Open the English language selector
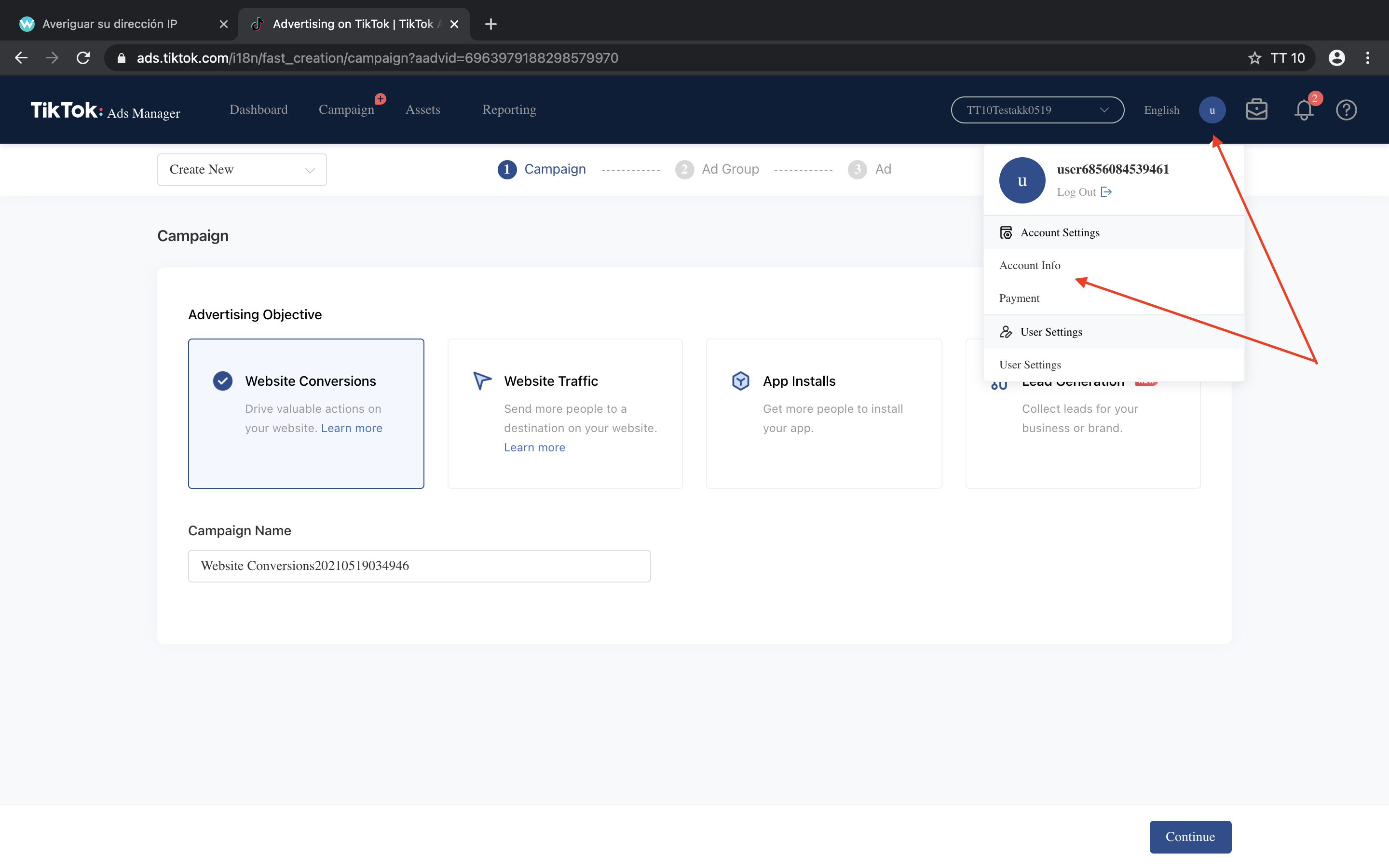The height and width of the screenshot is (868, 1389). point(1161,109)
